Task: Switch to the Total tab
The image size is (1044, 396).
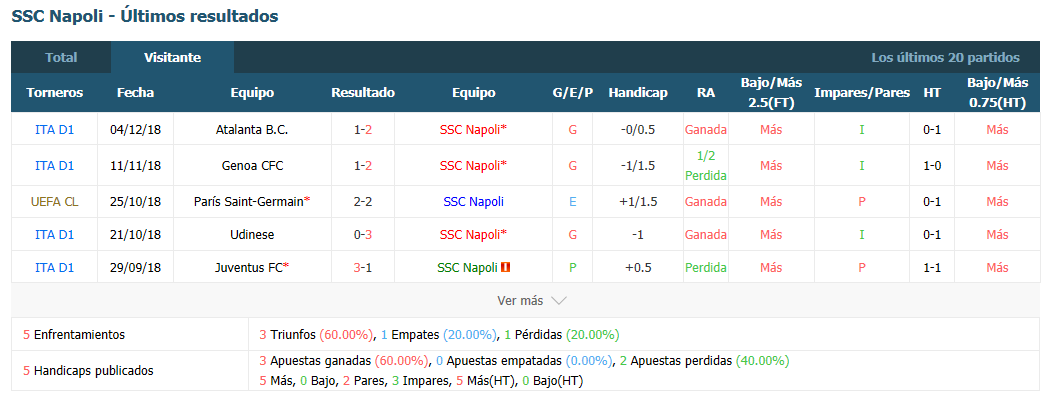Action: [x=61, y=57]
